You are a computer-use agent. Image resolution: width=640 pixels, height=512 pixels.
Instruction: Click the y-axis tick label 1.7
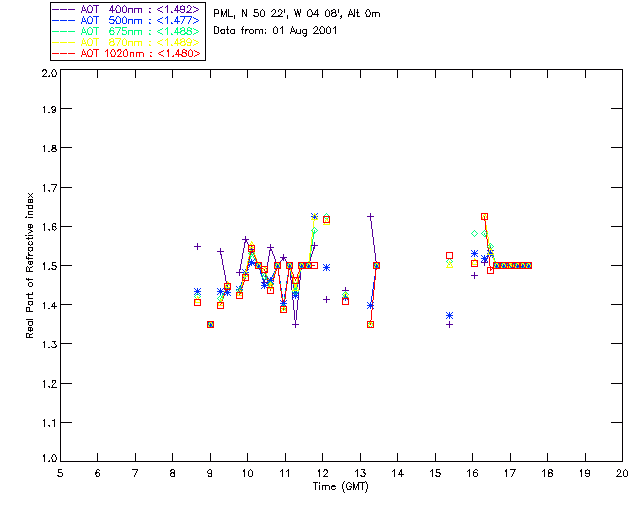[x=49, y=188]
